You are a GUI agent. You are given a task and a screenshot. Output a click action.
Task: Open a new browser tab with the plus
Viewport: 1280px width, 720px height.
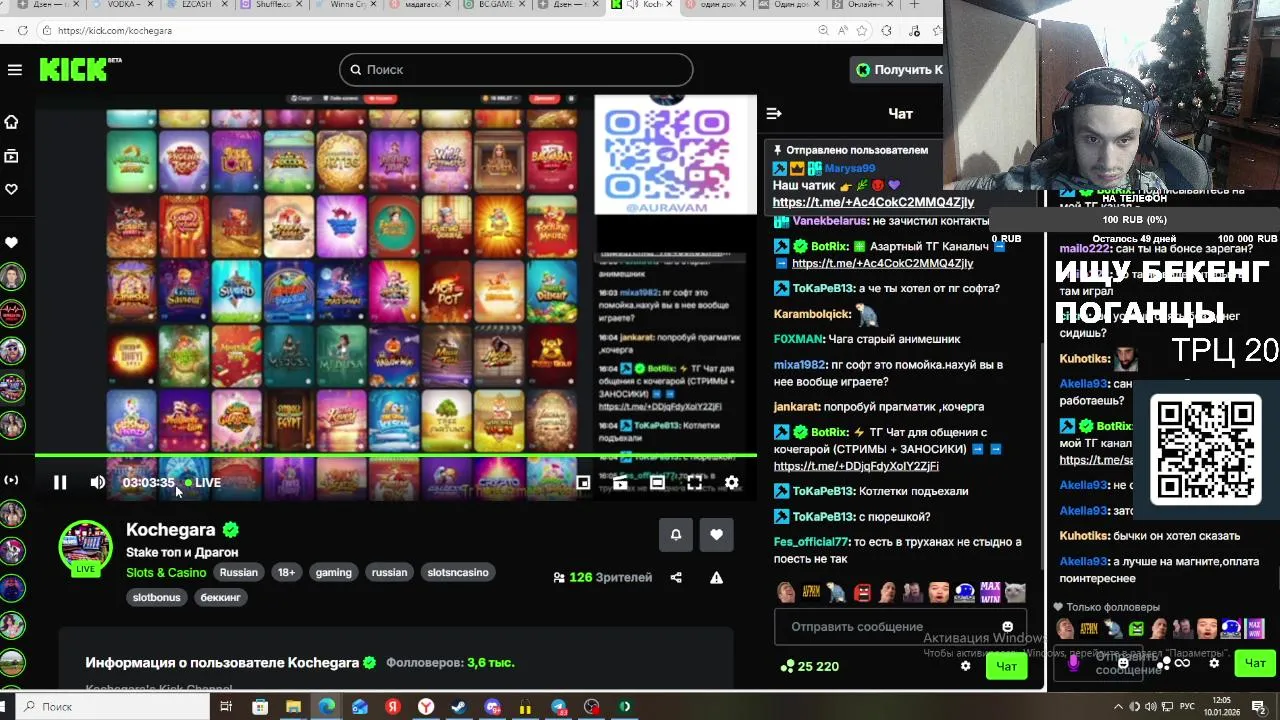[914, 5]
